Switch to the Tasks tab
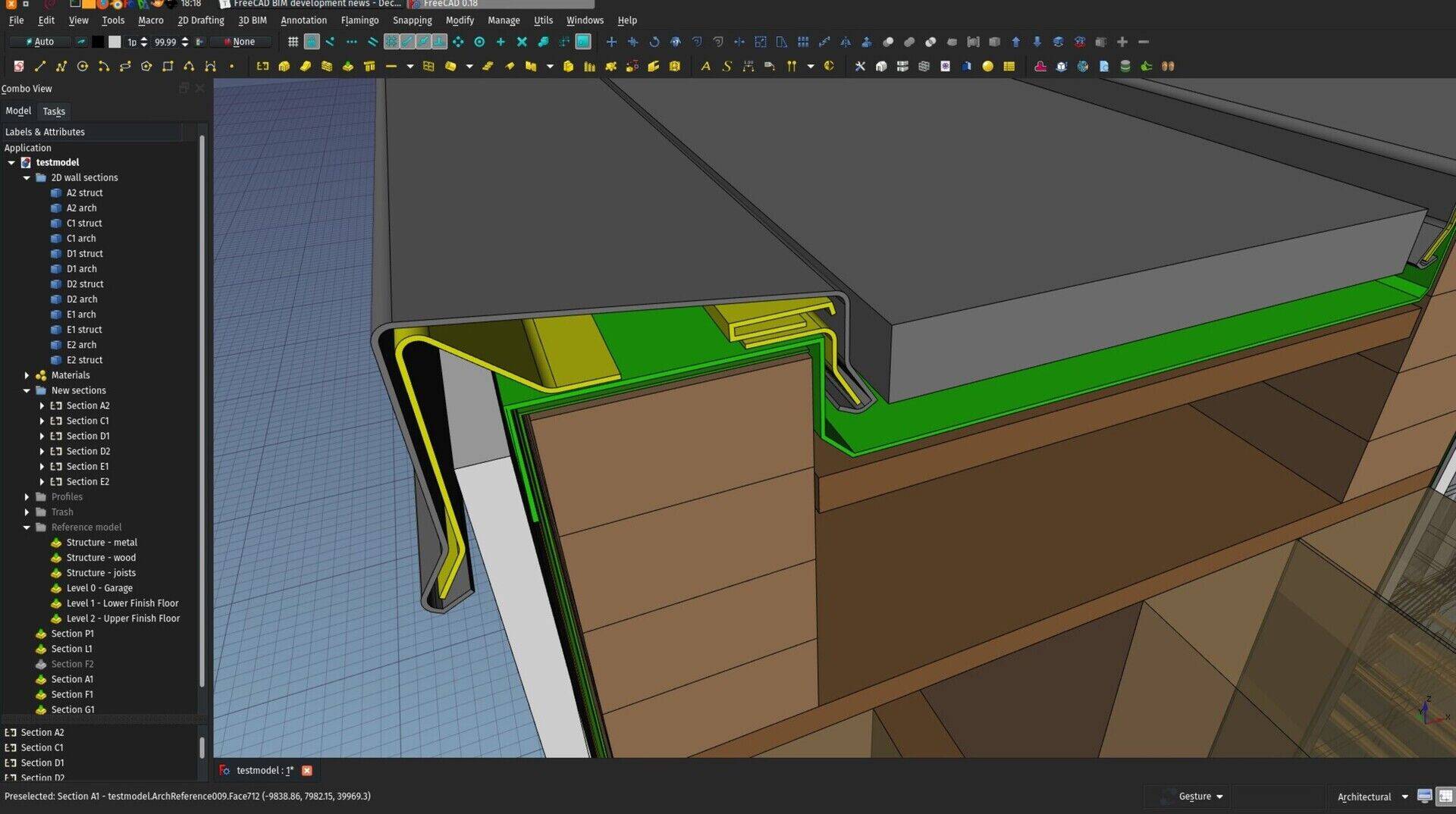The height and width of the screenshot is (814, 1456). (54, 111)
